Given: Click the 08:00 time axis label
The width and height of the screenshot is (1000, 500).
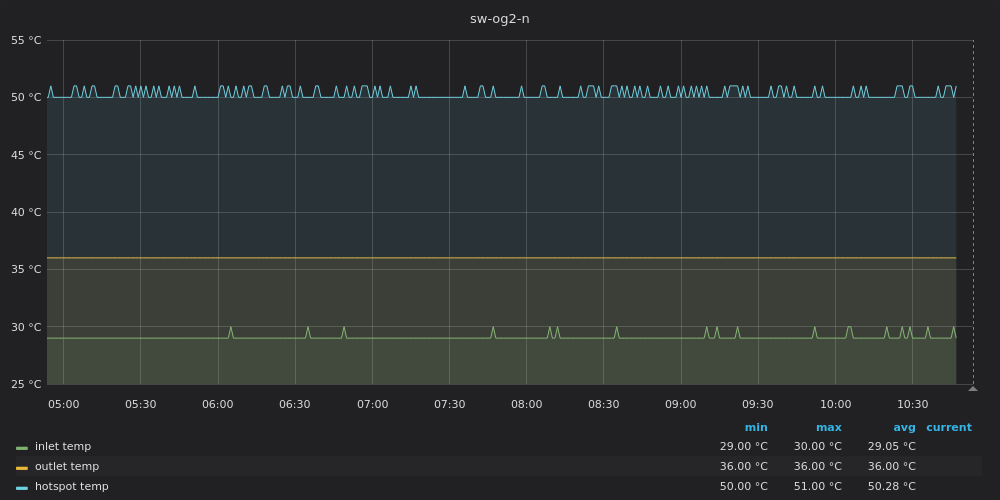Looking at the screenshot, I should [x=527, y=404].
